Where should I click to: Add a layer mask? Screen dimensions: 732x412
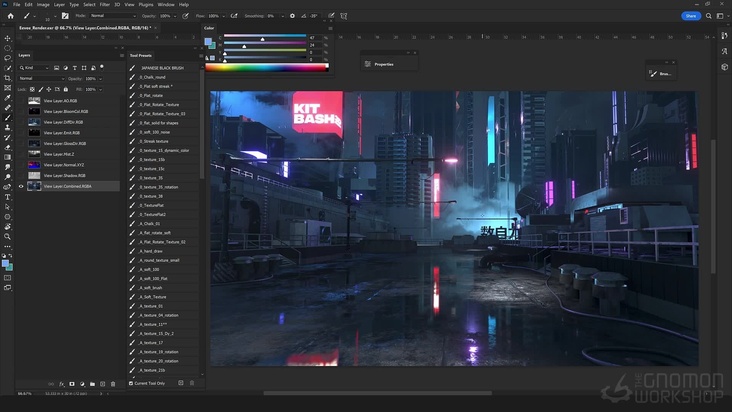(72, 384)
